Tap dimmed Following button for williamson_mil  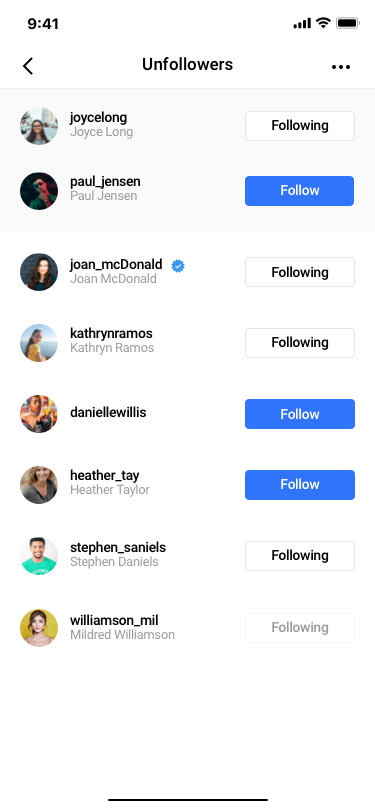tap(300, 628)
